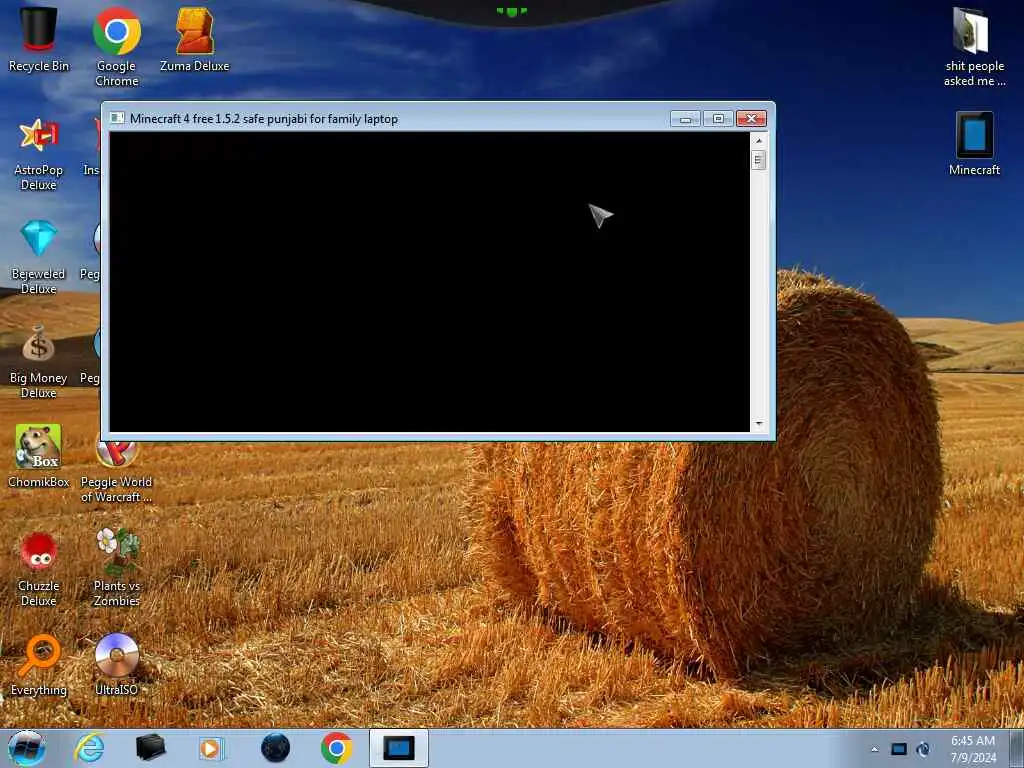This screenshot has width=1024, height=768.
Task: Select the Chuzzle Deluxe desktop icon
Action: [x=39, y=568]
